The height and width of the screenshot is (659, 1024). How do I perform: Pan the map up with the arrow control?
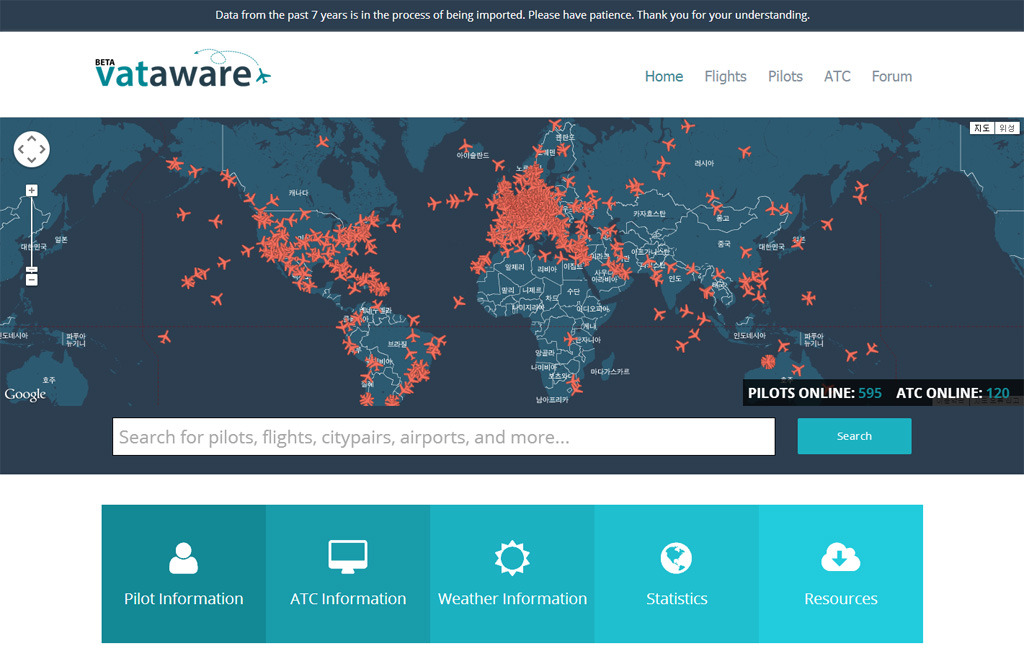click(32, 139)
